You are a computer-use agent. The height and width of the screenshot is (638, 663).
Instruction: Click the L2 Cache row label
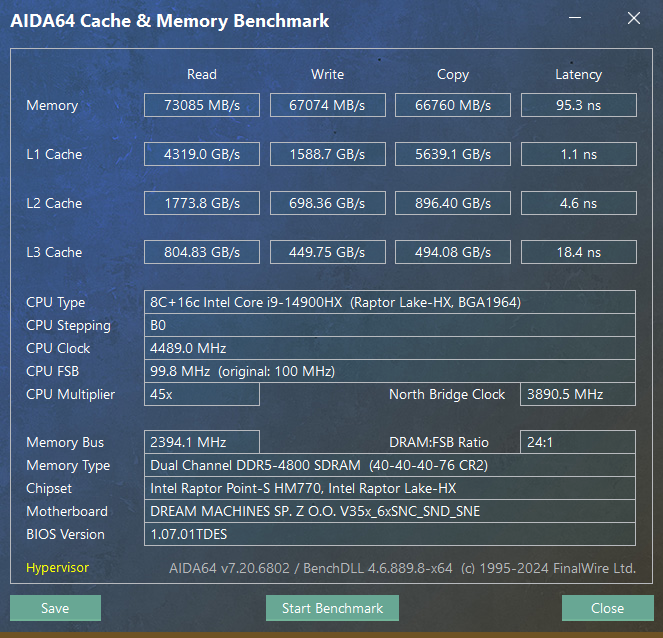pyautogui.click(x=54, y=203)
